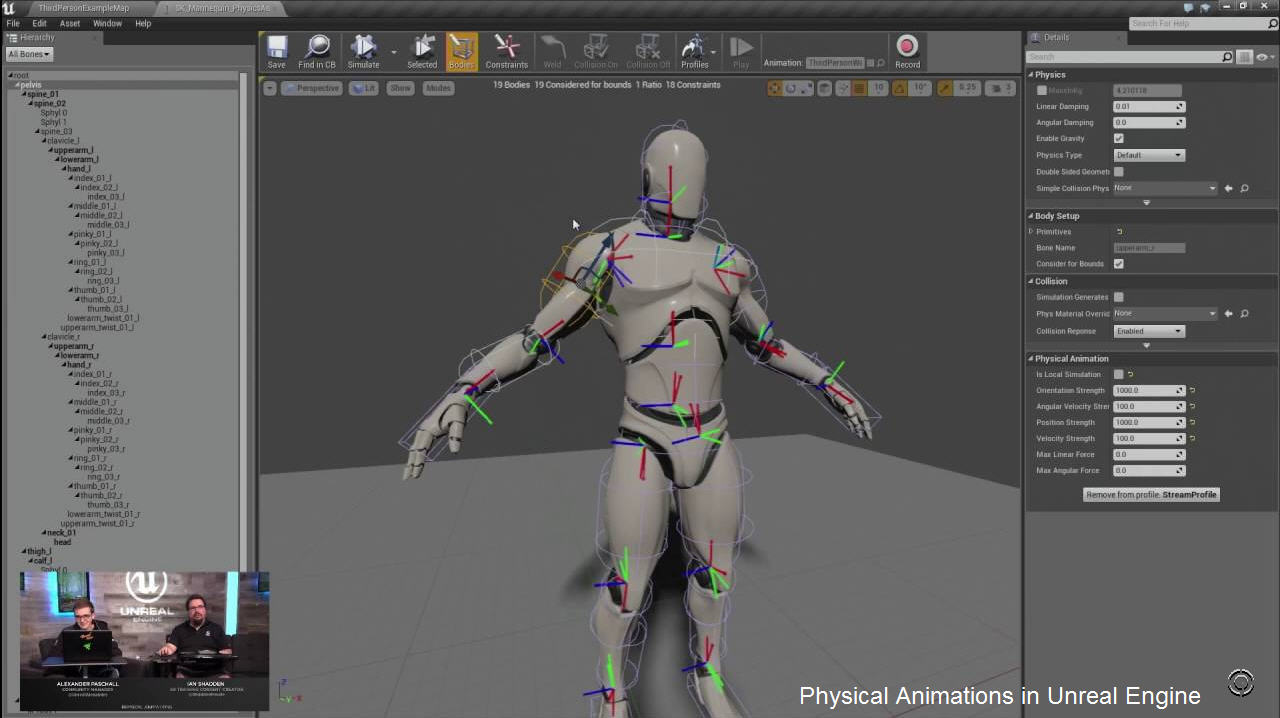
Task: Click the Animation asset field ThirdPersonW
Action: point(834,63)
